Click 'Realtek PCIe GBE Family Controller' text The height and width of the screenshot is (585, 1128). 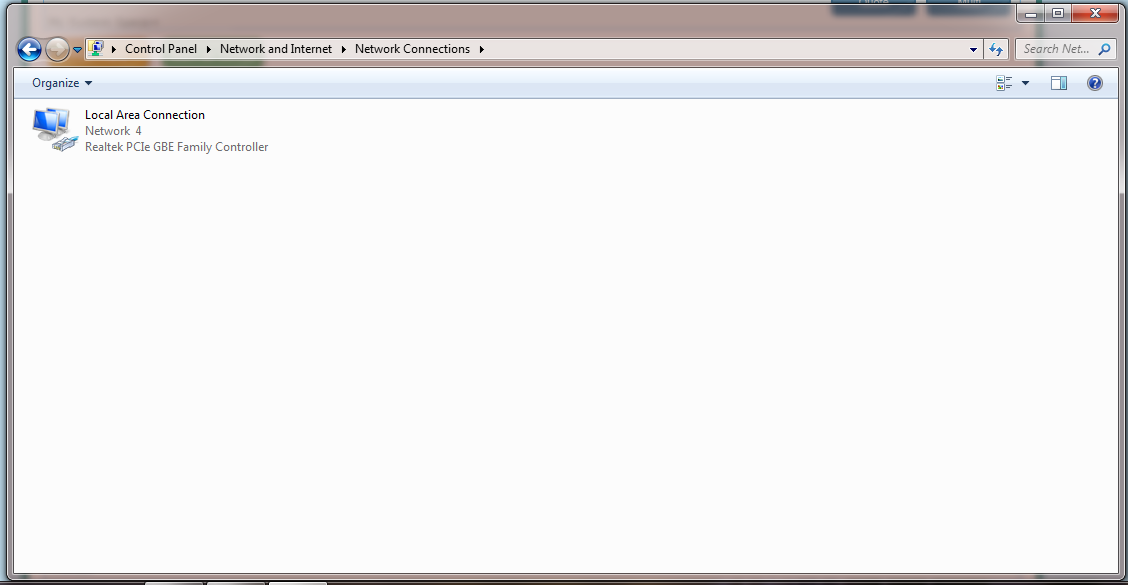tap(176, 147)
